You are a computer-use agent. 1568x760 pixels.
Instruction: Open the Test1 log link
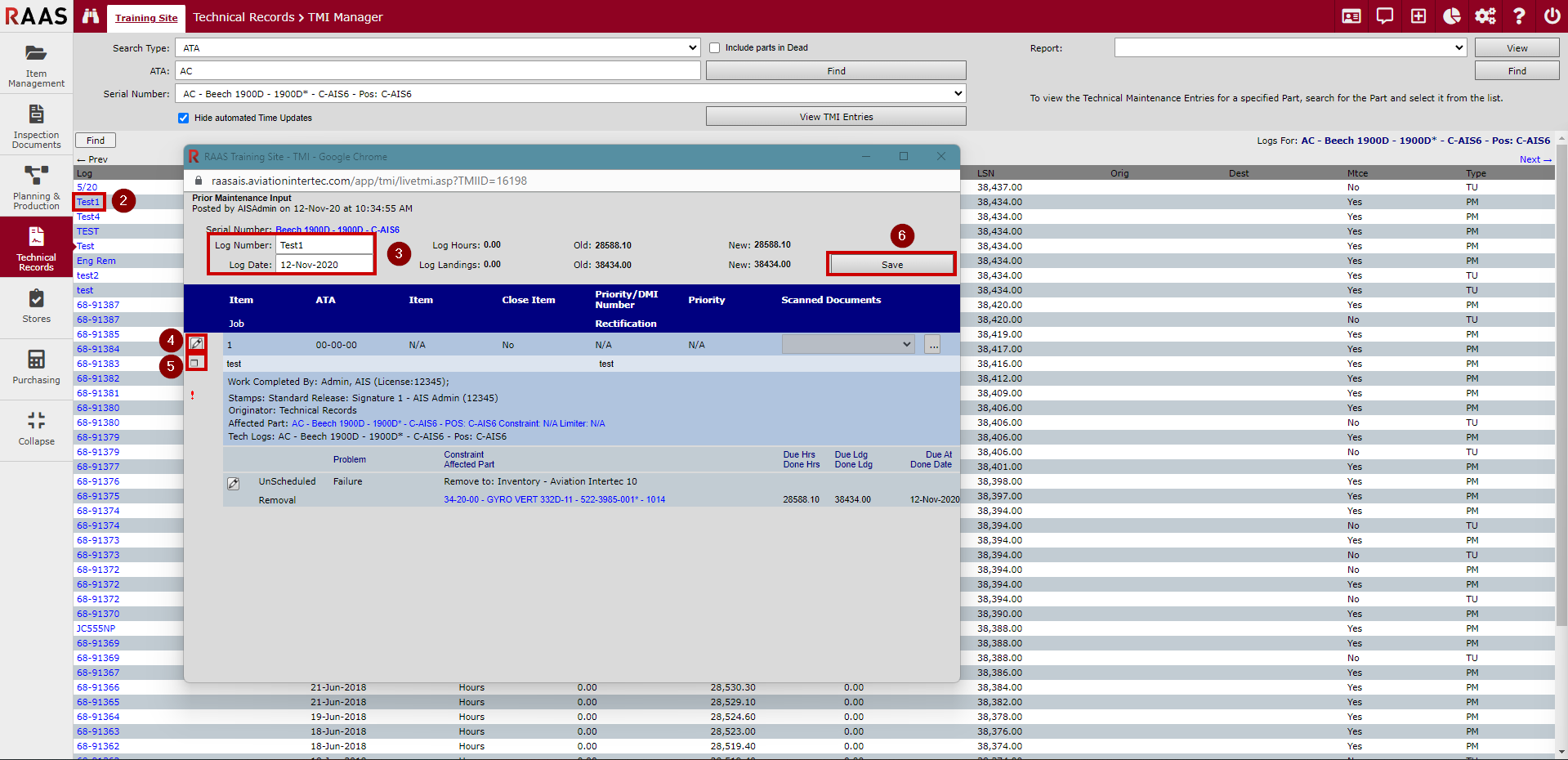(88, 202)
